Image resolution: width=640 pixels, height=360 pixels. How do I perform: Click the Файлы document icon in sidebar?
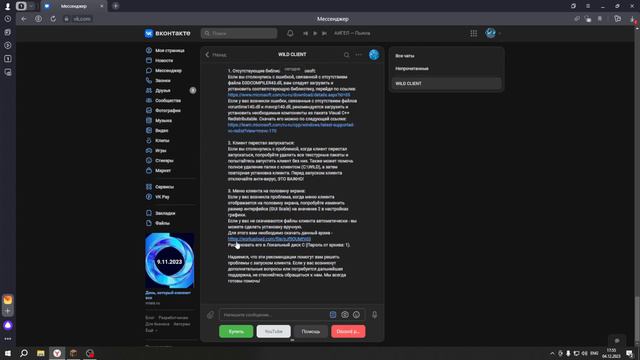tap(149, 223)
